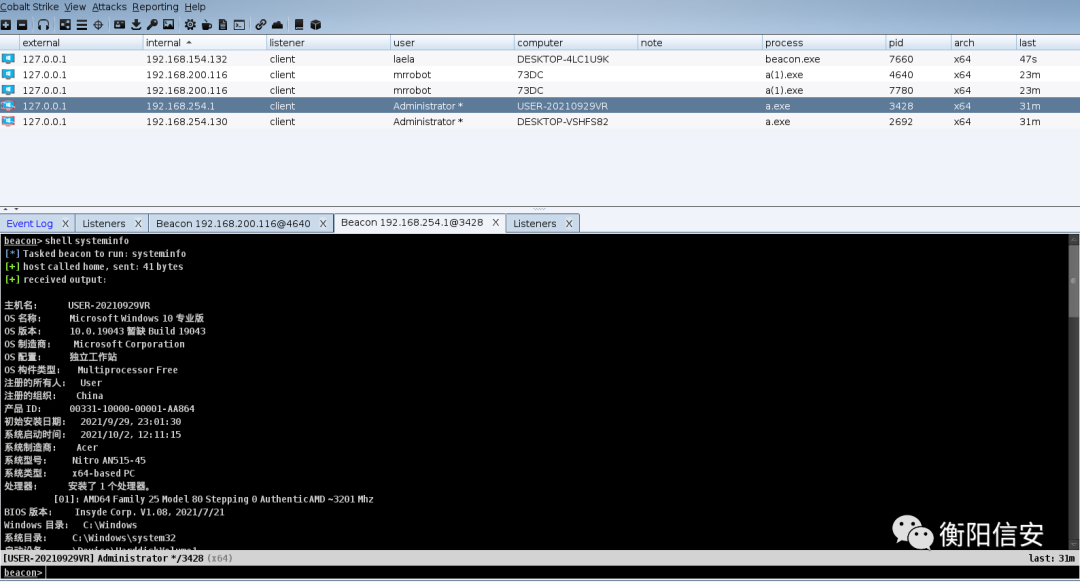The width and height of the screenshot is (1080, 582).
Task: Click the session icon of the laela beacon row
Action: tap(8, 59)
